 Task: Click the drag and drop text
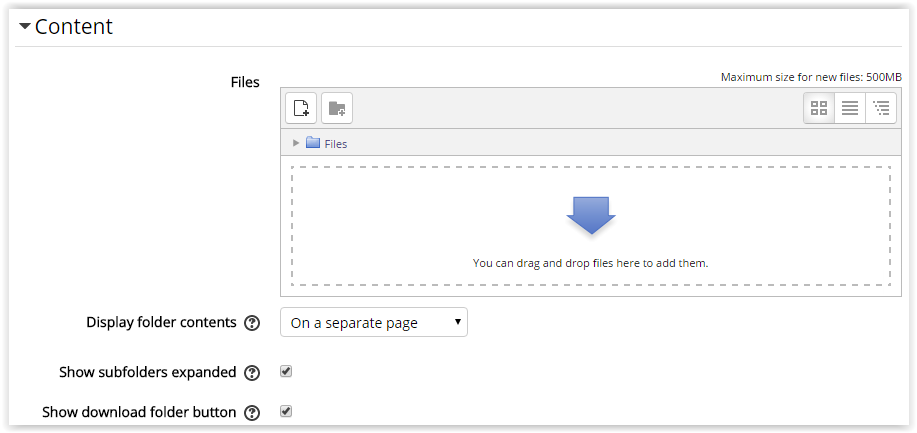coord(591,263)
